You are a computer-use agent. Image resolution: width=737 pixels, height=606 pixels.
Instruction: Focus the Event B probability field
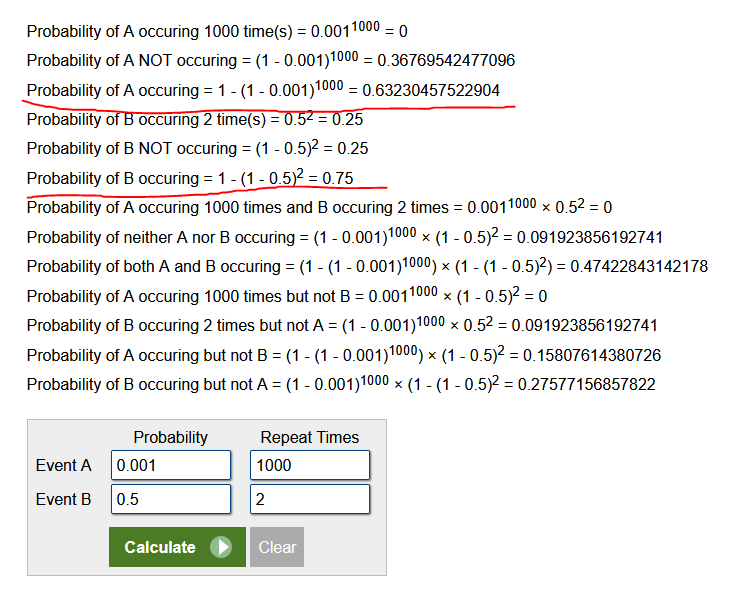[x=171, y=499]
